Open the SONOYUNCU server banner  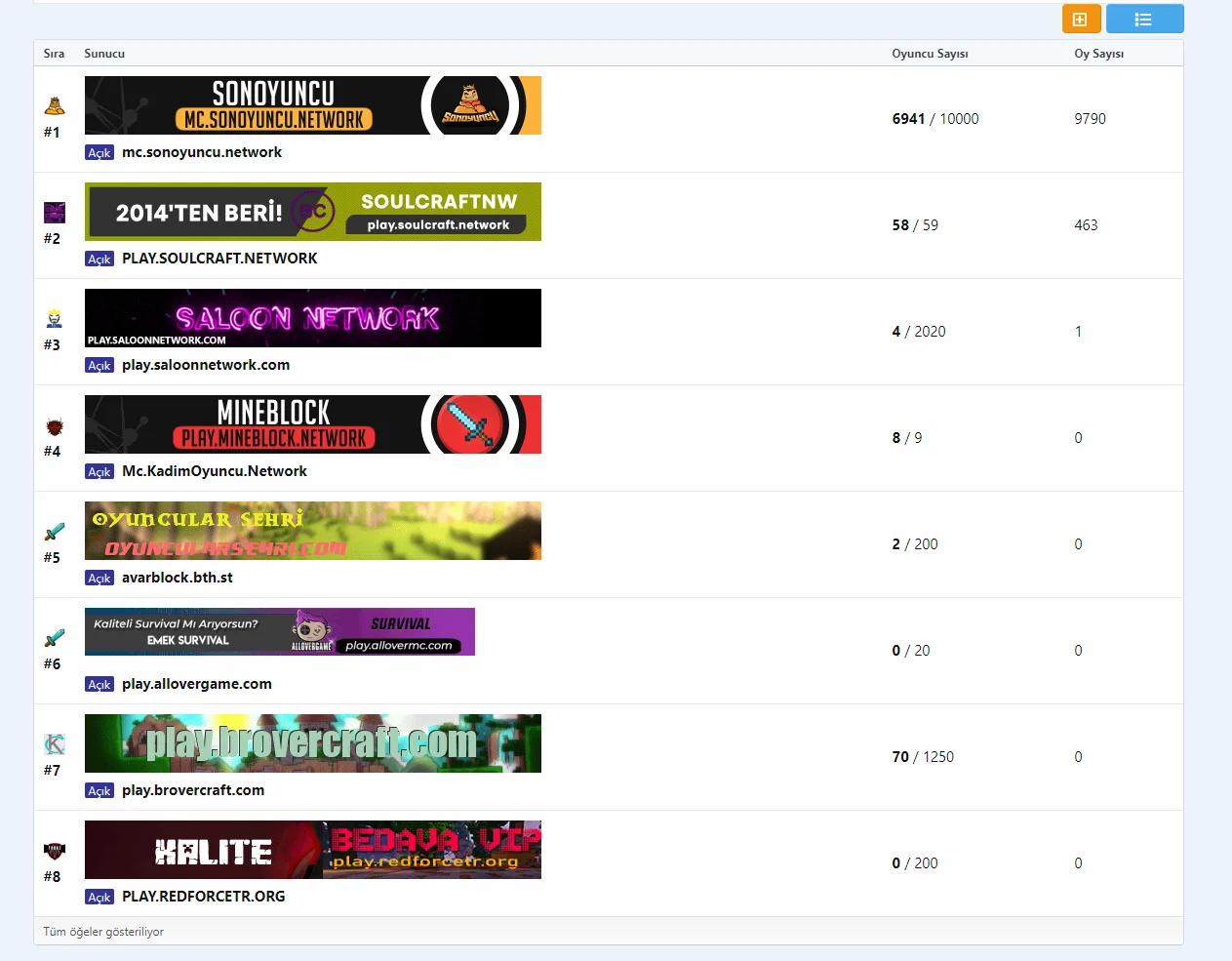click(312, 105)
